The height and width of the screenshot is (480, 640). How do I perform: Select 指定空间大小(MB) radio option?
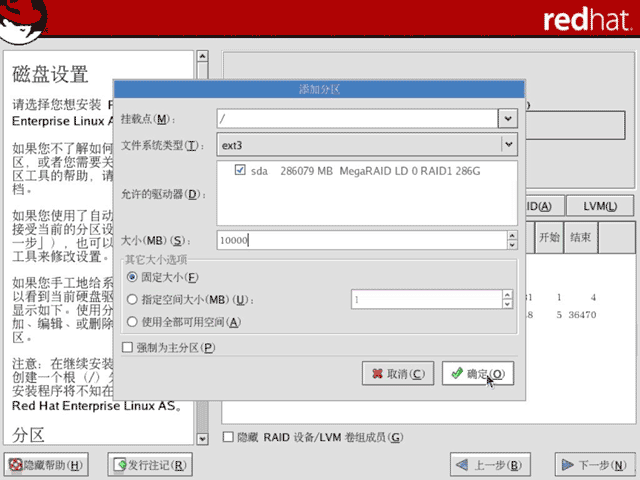coord(132,300)
